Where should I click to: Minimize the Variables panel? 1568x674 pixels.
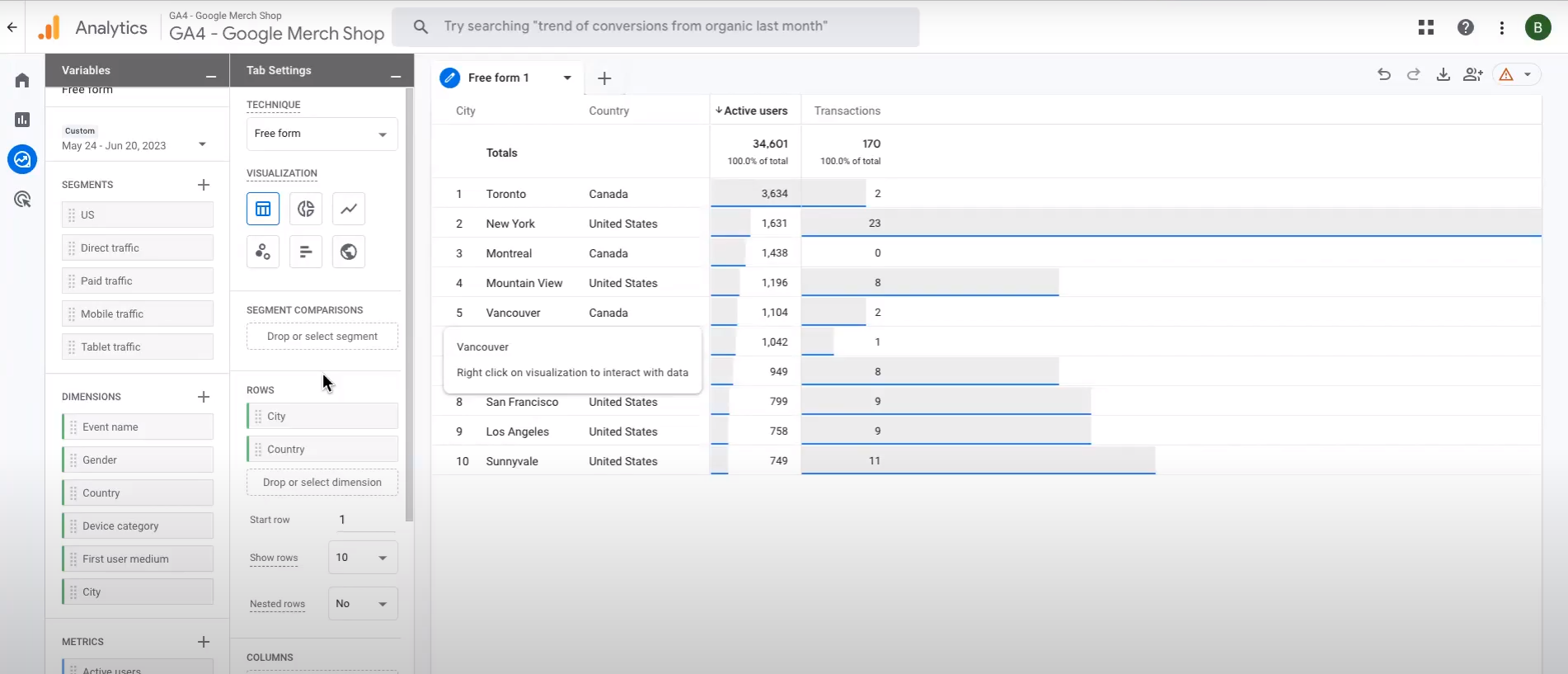[x=211, y=76]
